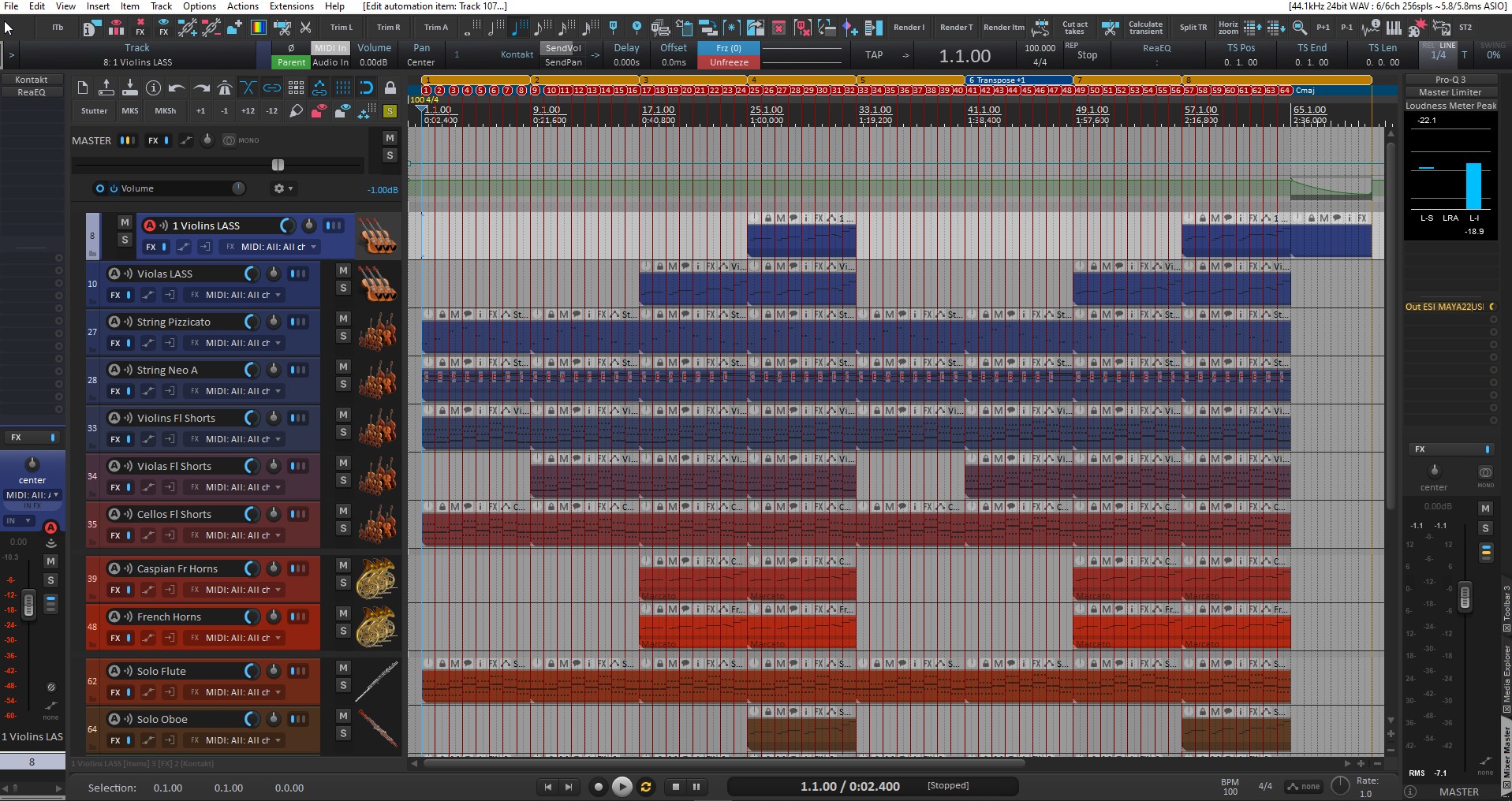Open the Actions menu
Image resolution: width=1512 pixels, height=801 pixels.
tap(242, 6)
